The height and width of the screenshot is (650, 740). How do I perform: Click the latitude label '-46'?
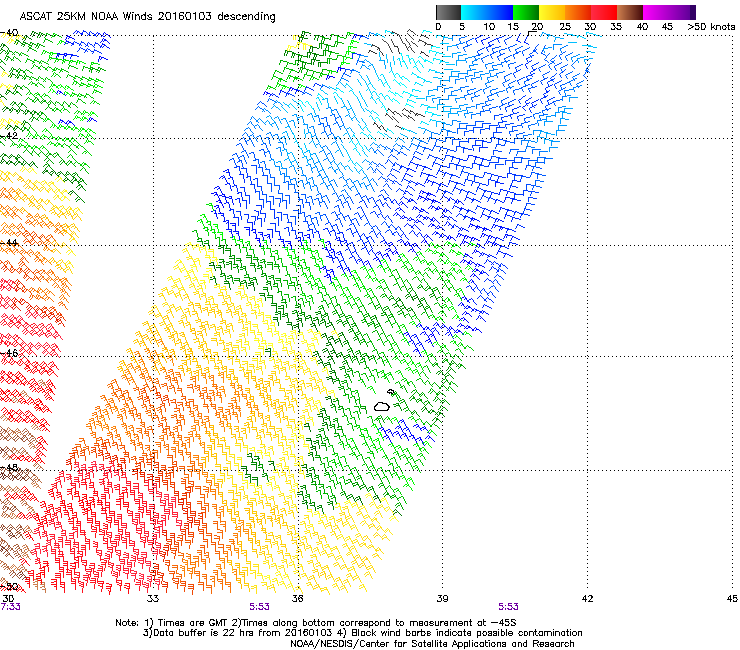point(9,353)
